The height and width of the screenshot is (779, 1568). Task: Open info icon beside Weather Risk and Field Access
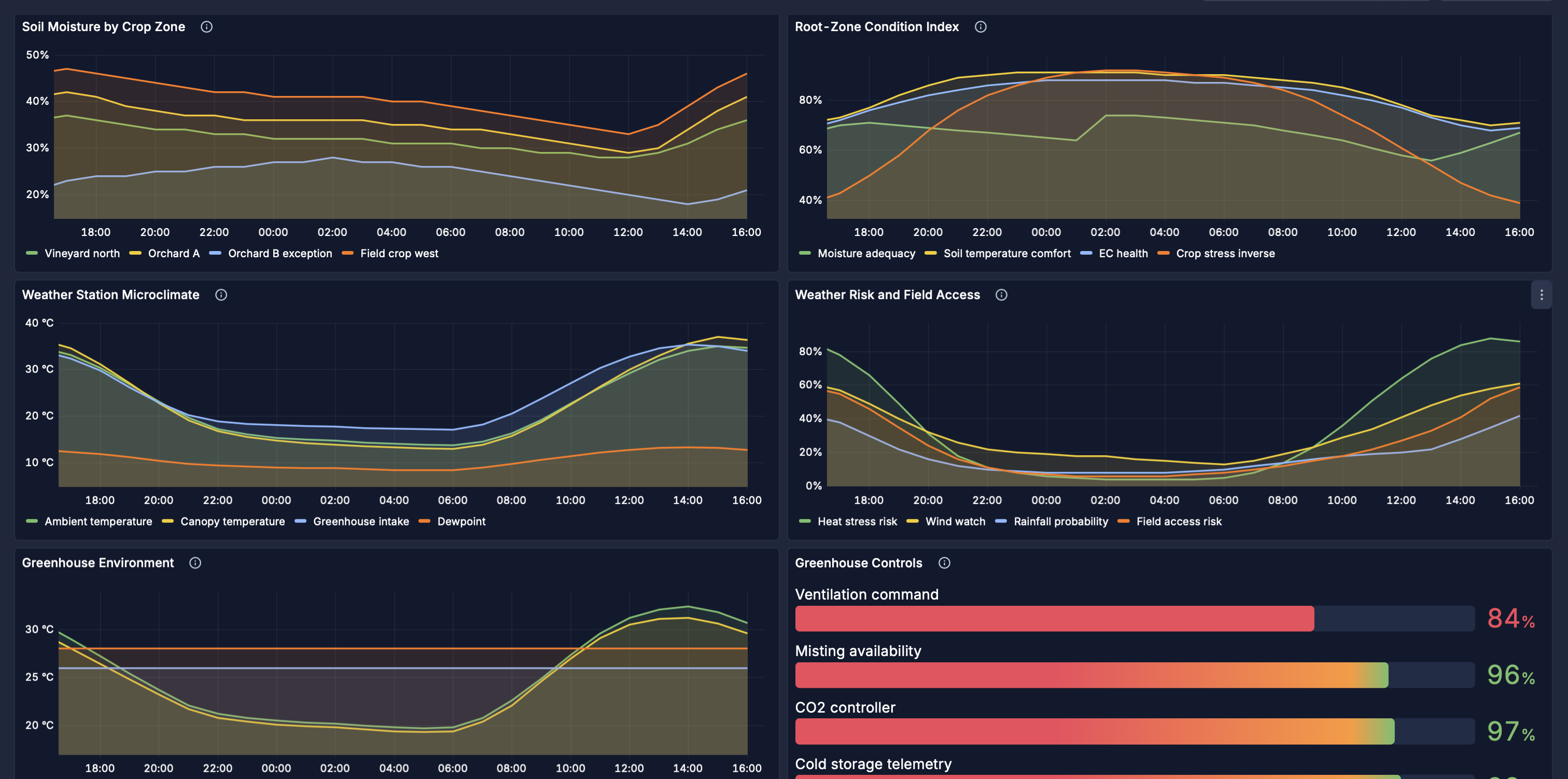(1001, 295)
